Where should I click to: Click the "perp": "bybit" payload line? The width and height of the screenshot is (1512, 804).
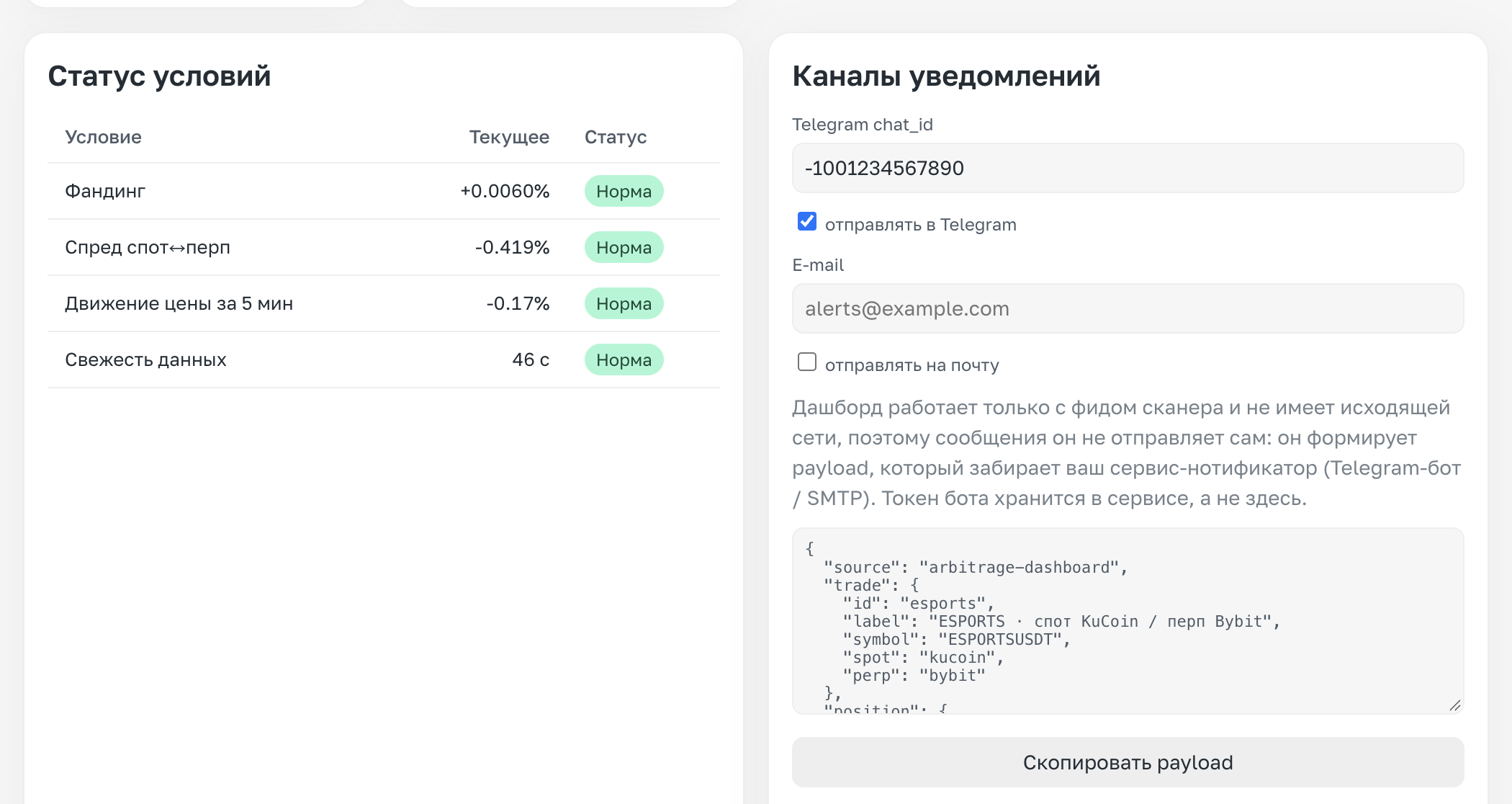point(914,676)
